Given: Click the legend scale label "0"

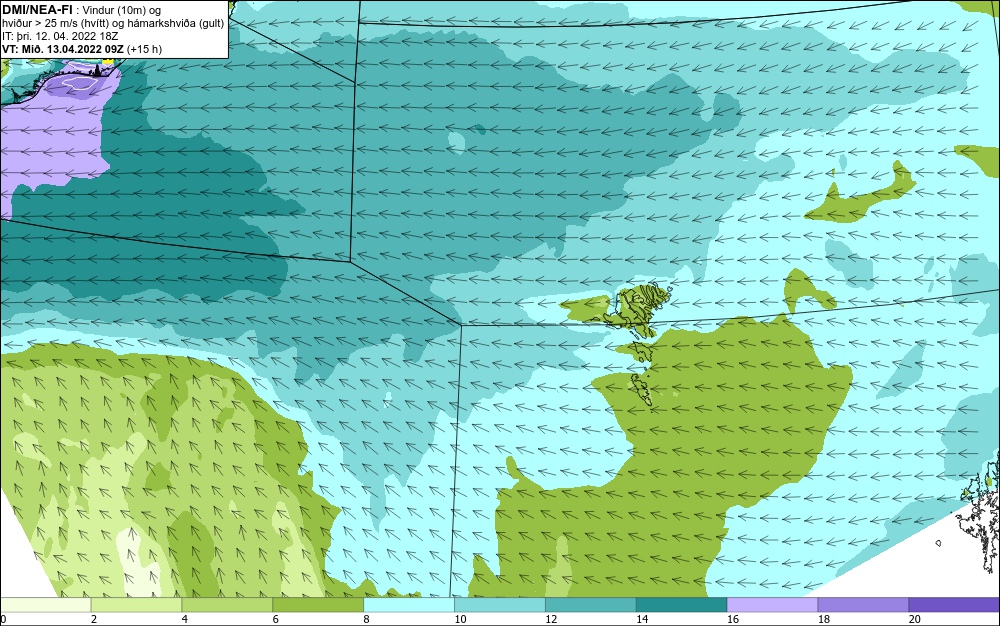Looking at the screenshot, I should (3, 619).
